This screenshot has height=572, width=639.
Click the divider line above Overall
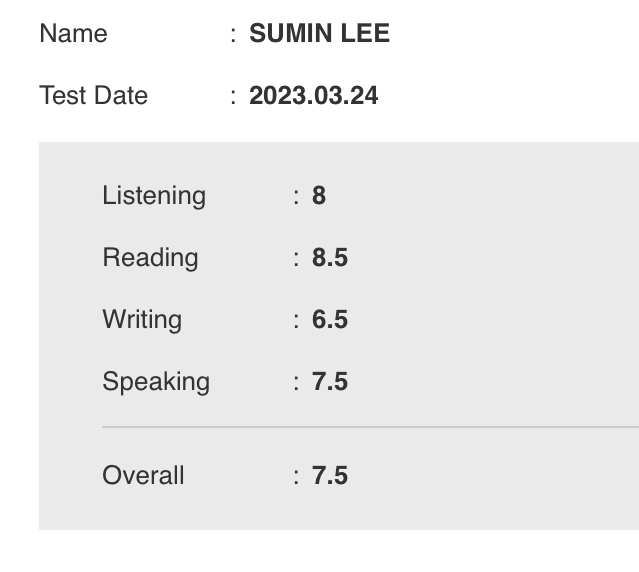tap(370, 427)
